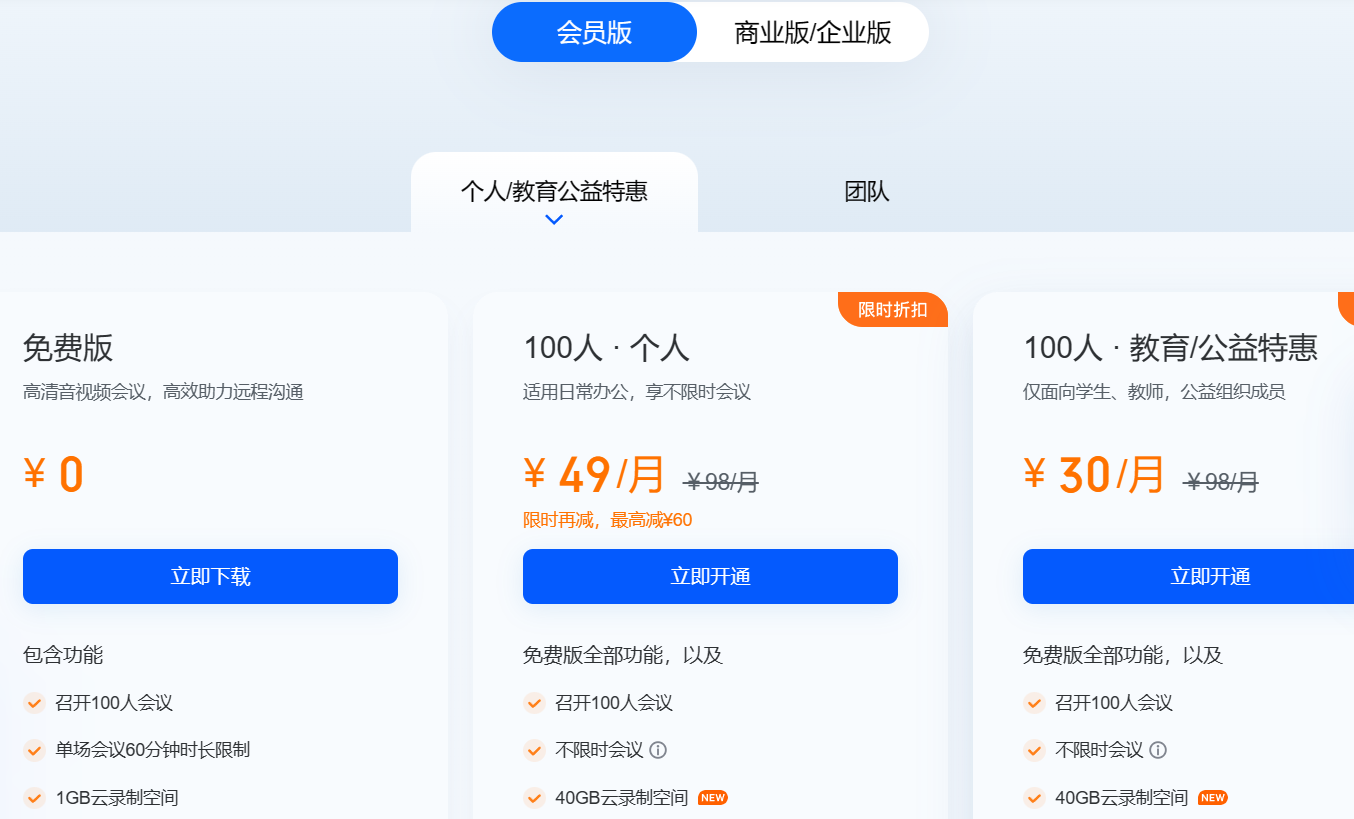Viewport: 1354px width, 819px height.
Task: Click 立即下载 button for 免费版
Action: 210,576
